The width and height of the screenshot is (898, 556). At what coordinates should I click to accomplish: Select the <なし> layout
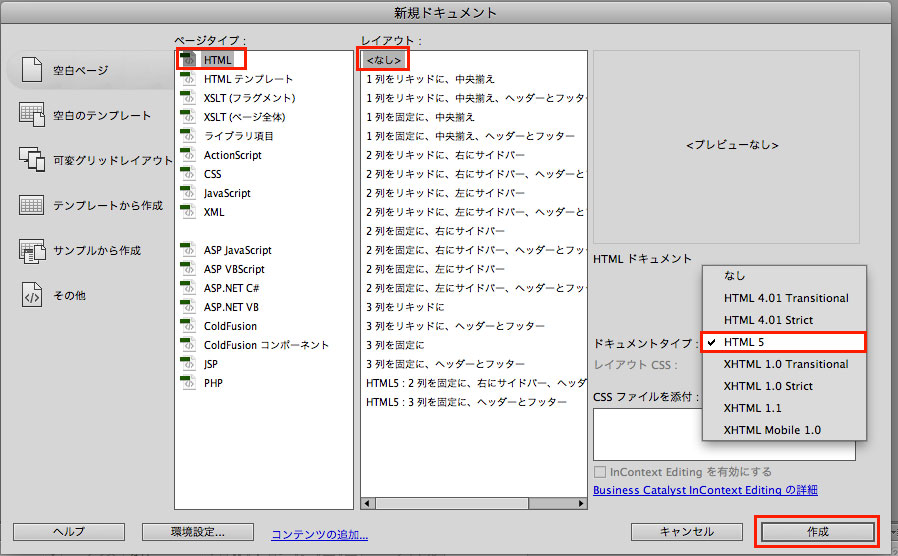(383, 60)
